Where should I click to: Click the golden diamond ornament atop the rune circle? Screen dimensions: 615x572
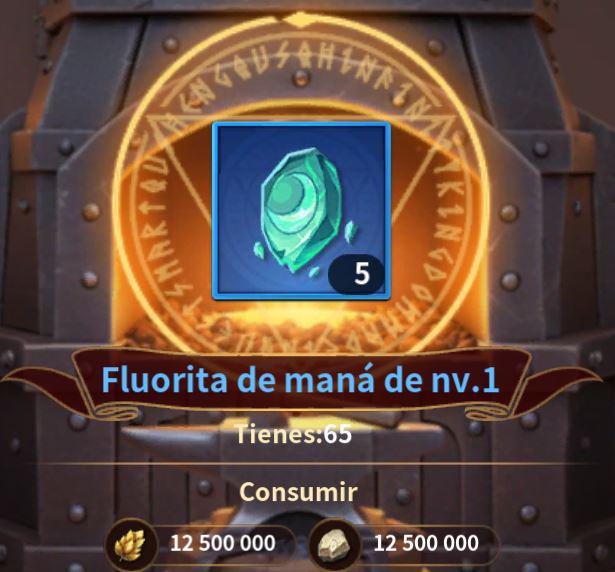301,20
